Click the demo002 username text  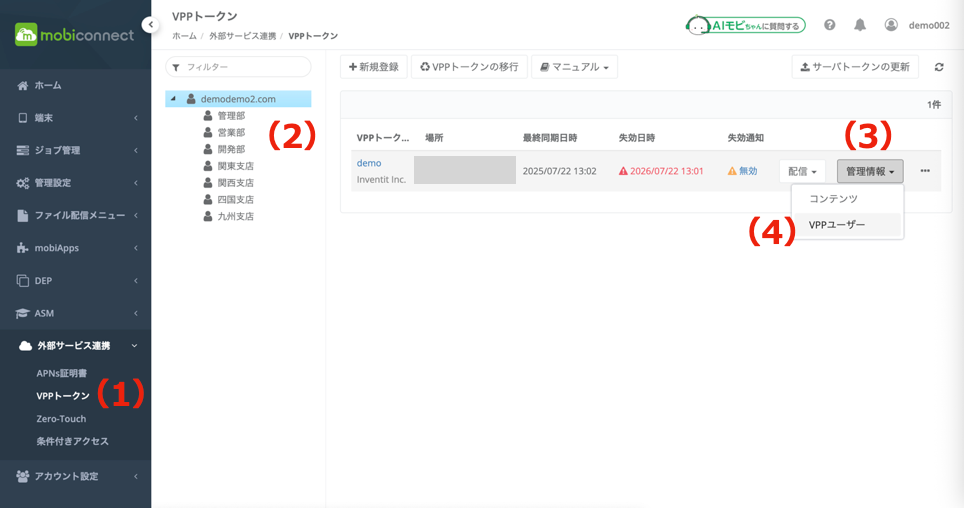pyautogui.click(x=929, y=25)
